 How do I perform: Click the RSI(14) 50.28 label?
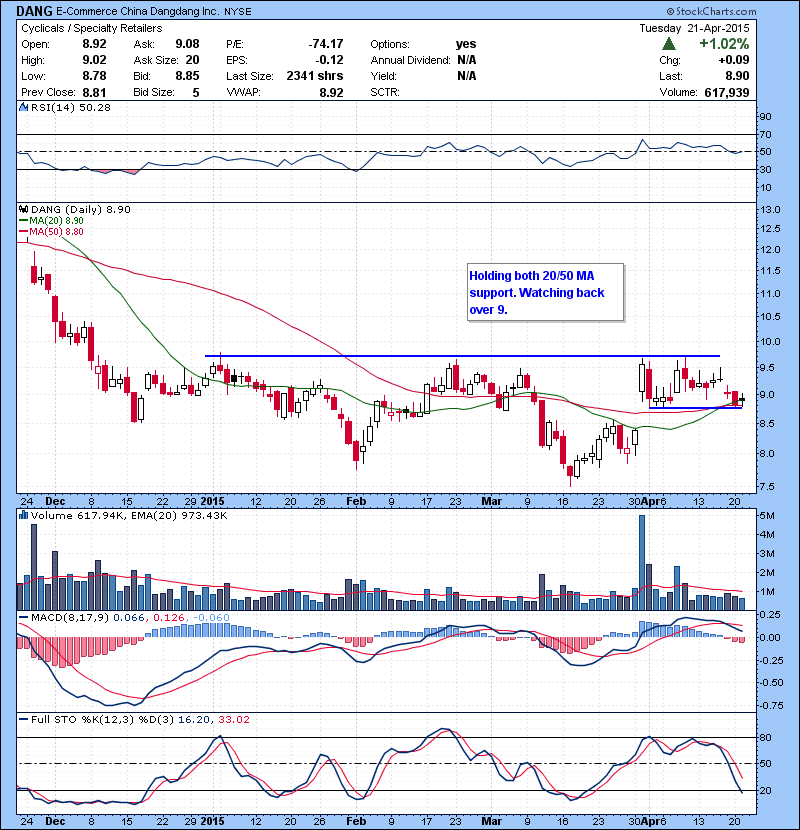coord(71,107)
